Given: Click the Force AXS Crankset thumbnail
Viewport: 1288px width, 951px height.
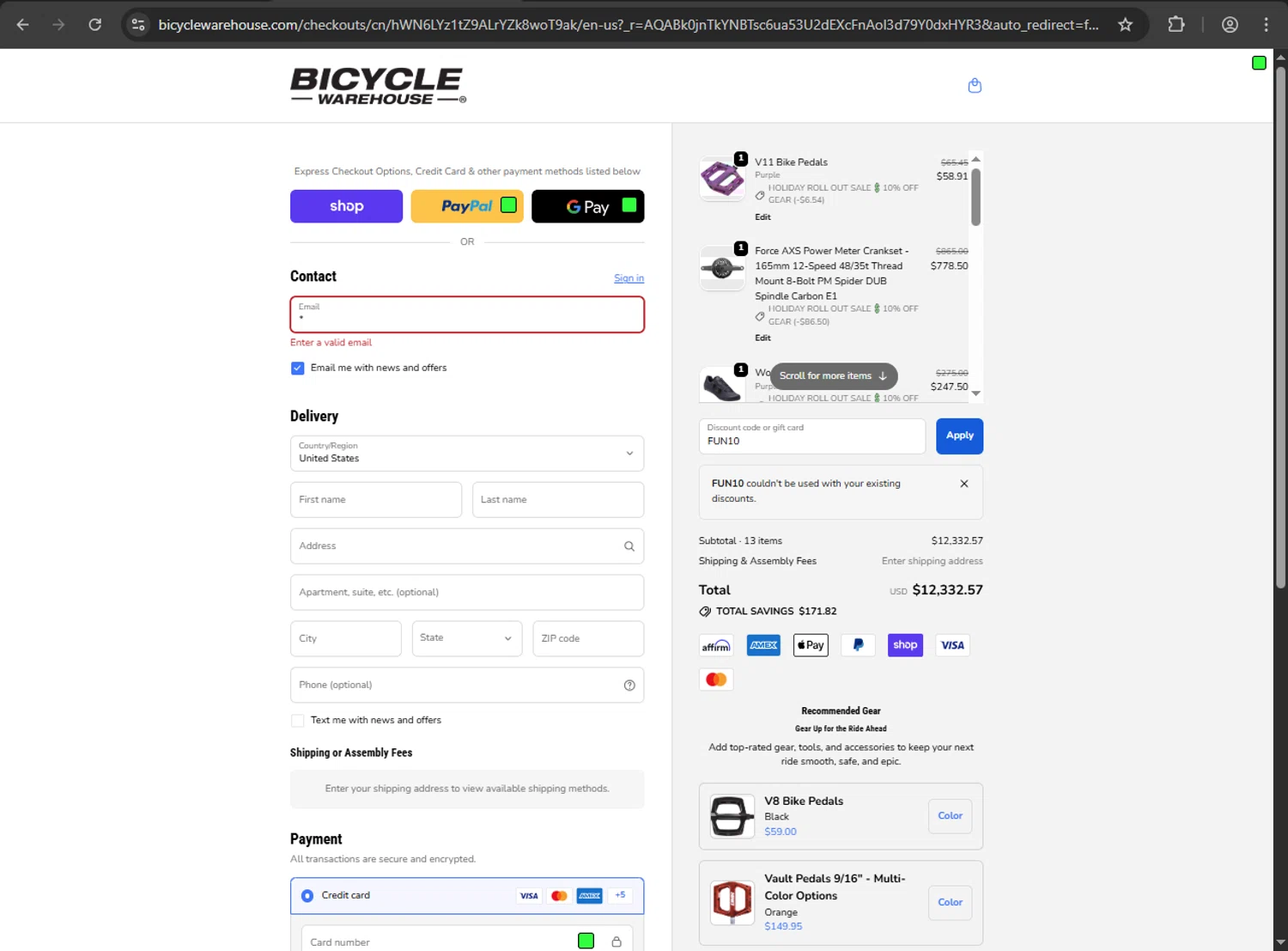Looking at the screenshot, I should click(x=722, y=269).
